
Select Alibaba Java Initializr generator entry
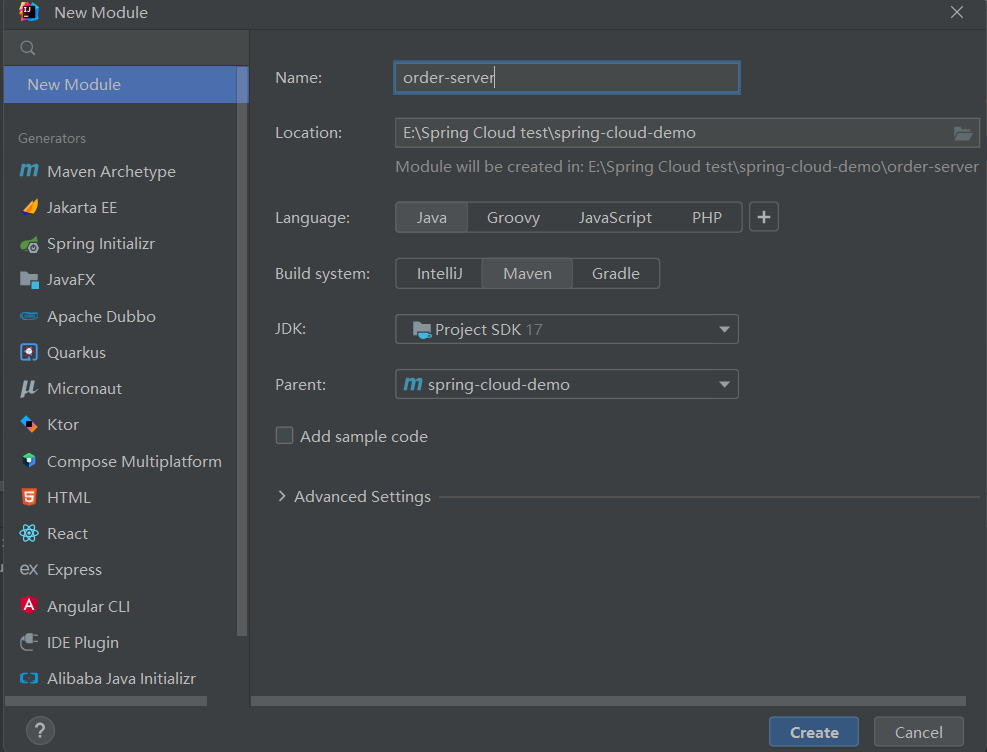coord(121,678)
